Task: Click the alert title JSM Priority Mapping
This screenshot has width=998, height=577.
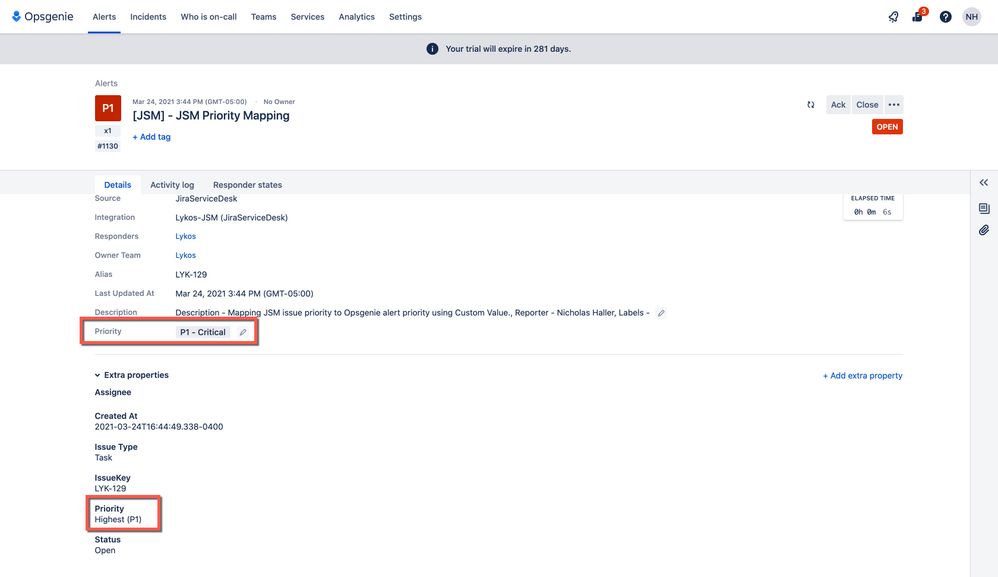Action: (211, 116)
